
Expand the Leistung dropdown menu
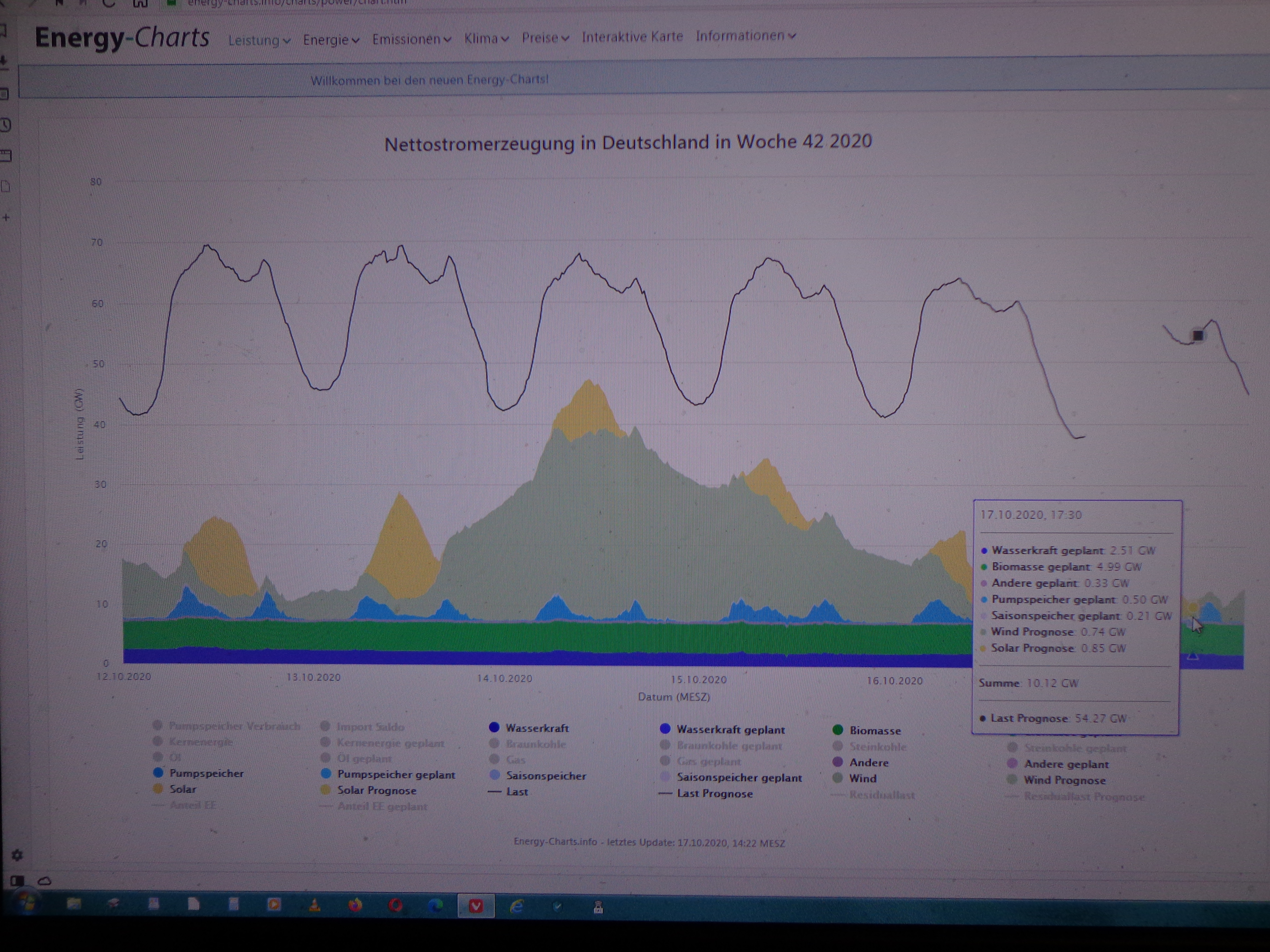259,41
